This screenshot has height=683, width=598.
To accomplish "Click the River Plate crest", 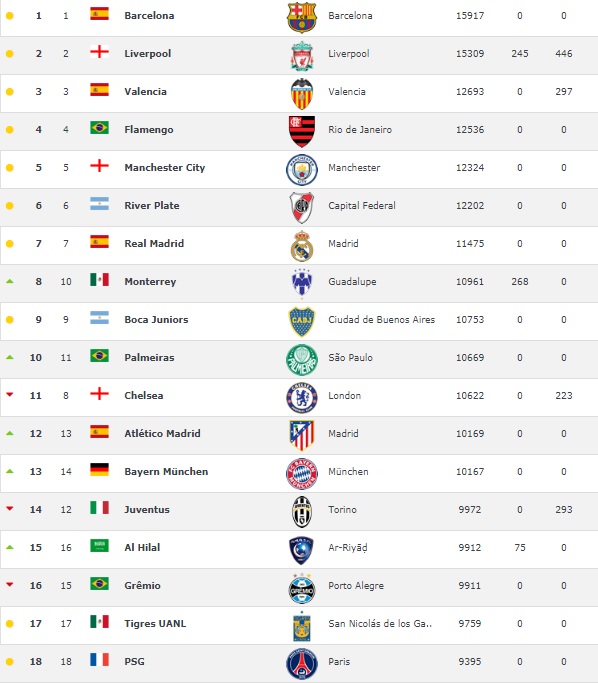I will [302, 207].
